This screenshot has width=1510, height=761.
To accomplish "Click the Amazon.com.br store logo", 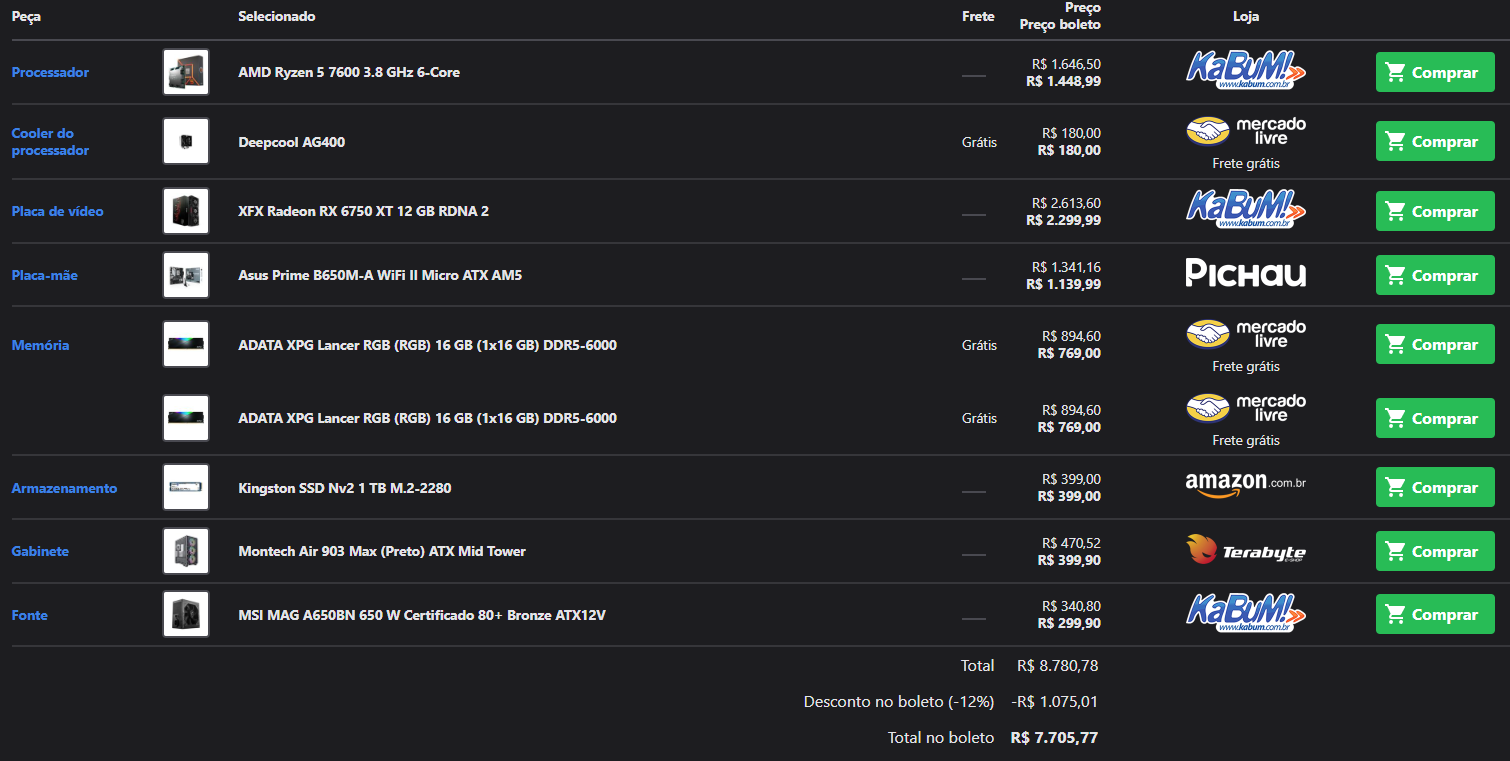I will pyautogui.click(x=1246, y=485).
